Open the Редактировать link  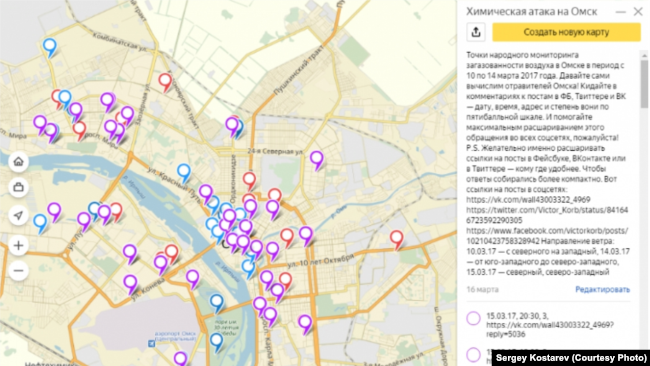(x=602, y=289)
